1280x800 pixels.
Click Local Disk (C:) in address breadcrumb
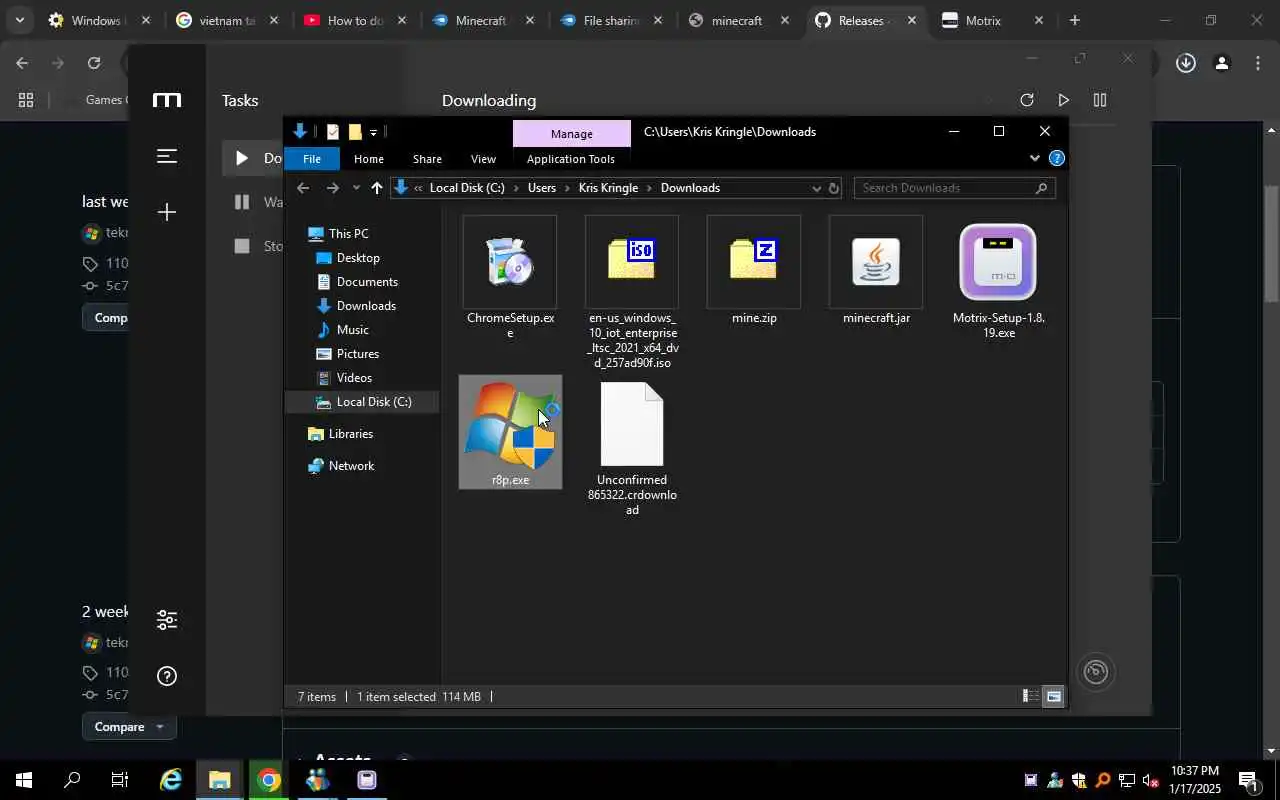tap(467, 188)
